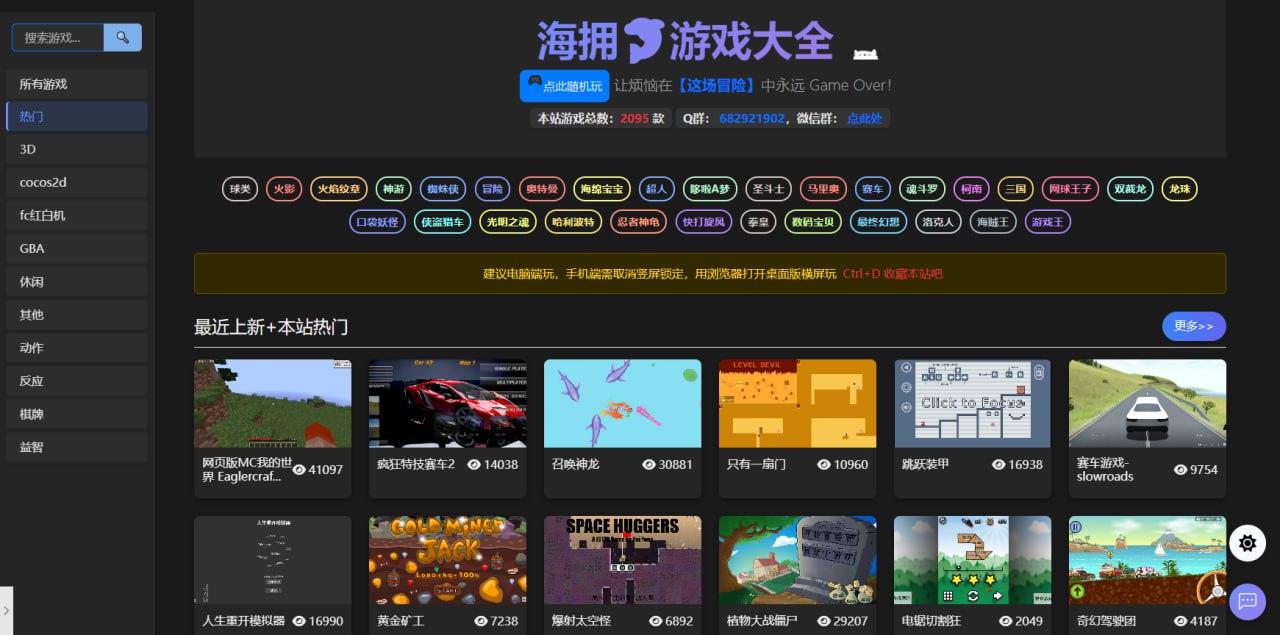Select the 海绵宝宝 tag
1280x635 pixels.
tap(602, 189)
